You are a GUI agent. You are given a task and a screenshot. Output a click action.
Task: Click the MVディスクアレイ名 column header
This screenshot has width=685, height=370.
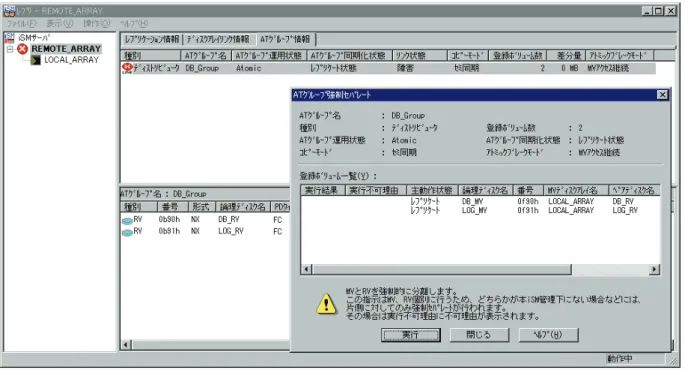point(576,190)
